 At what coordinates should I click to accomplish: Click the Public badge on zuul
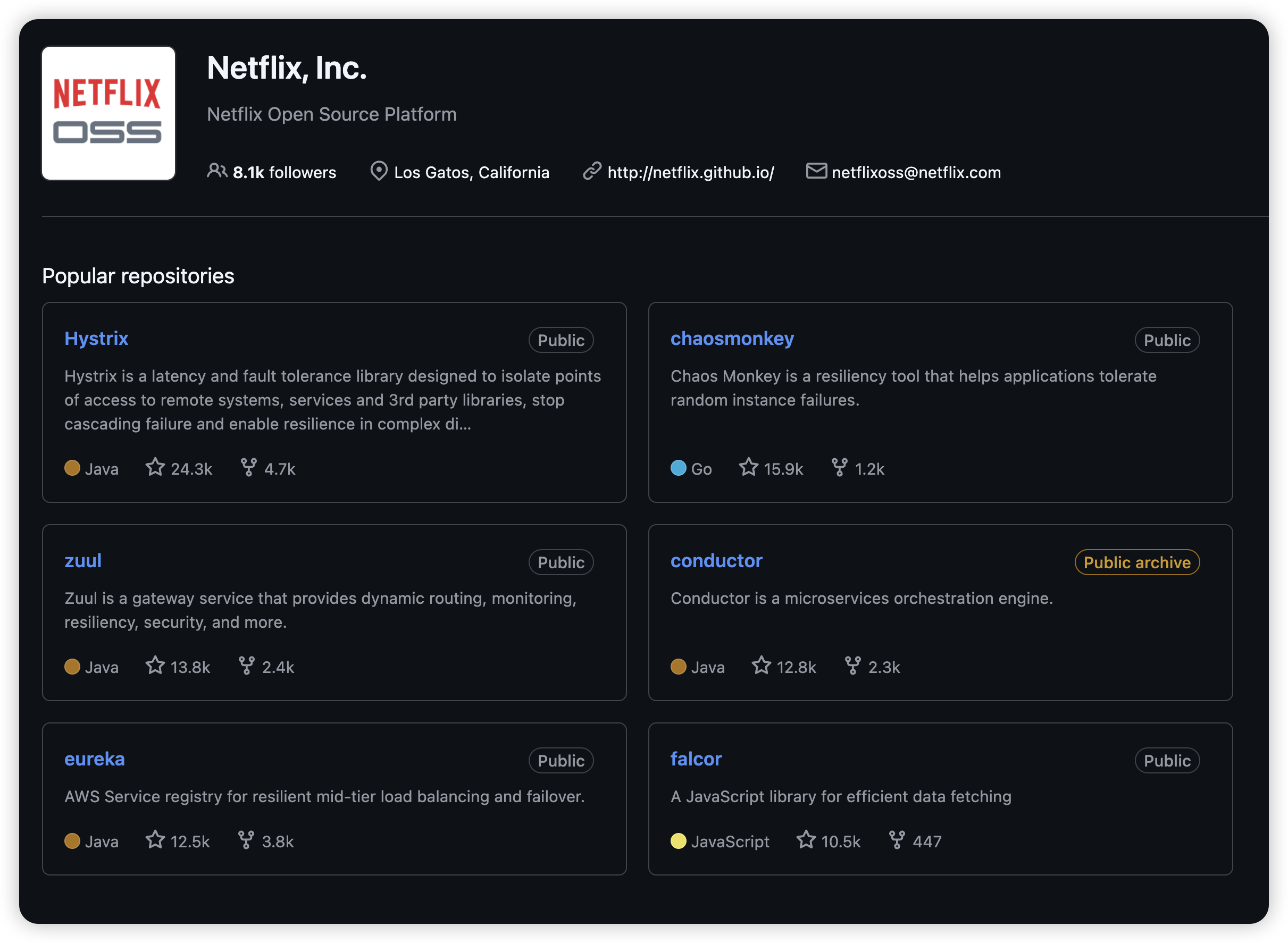pyautogui.click(x=561, y=562)
